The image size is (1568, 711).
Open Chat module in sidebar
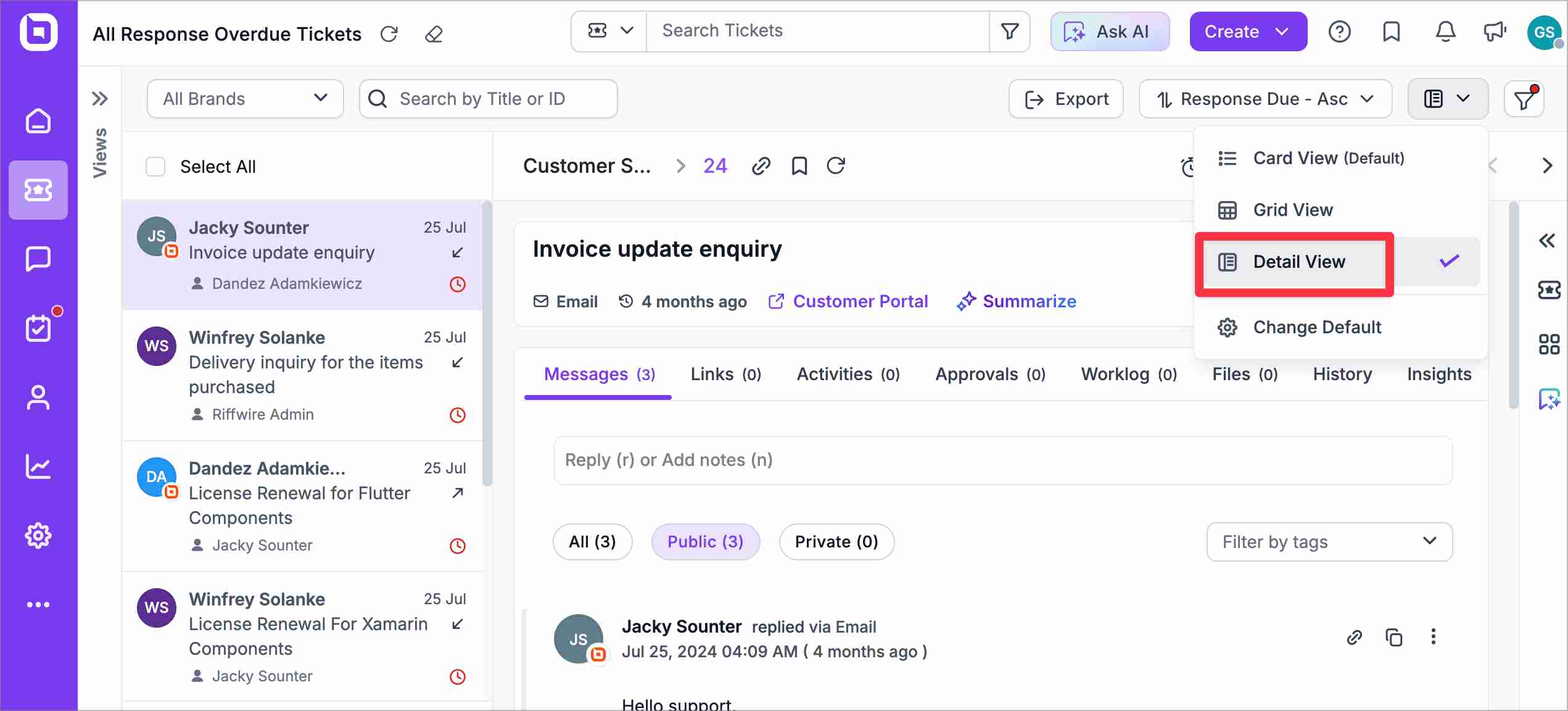pyautogui.click(x=38, y=259)
